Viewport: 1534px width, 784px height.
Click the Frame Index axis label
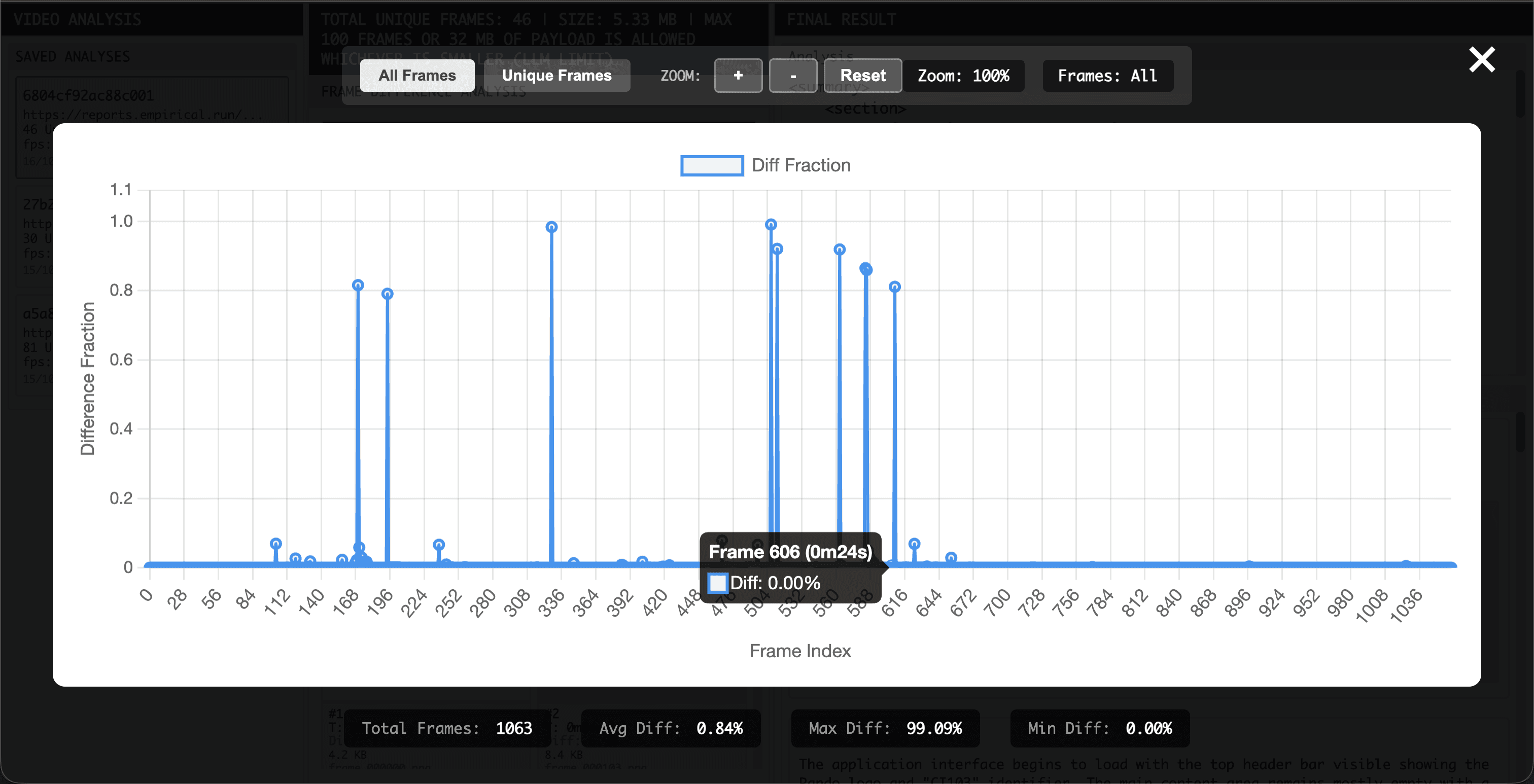coord(800,651)
